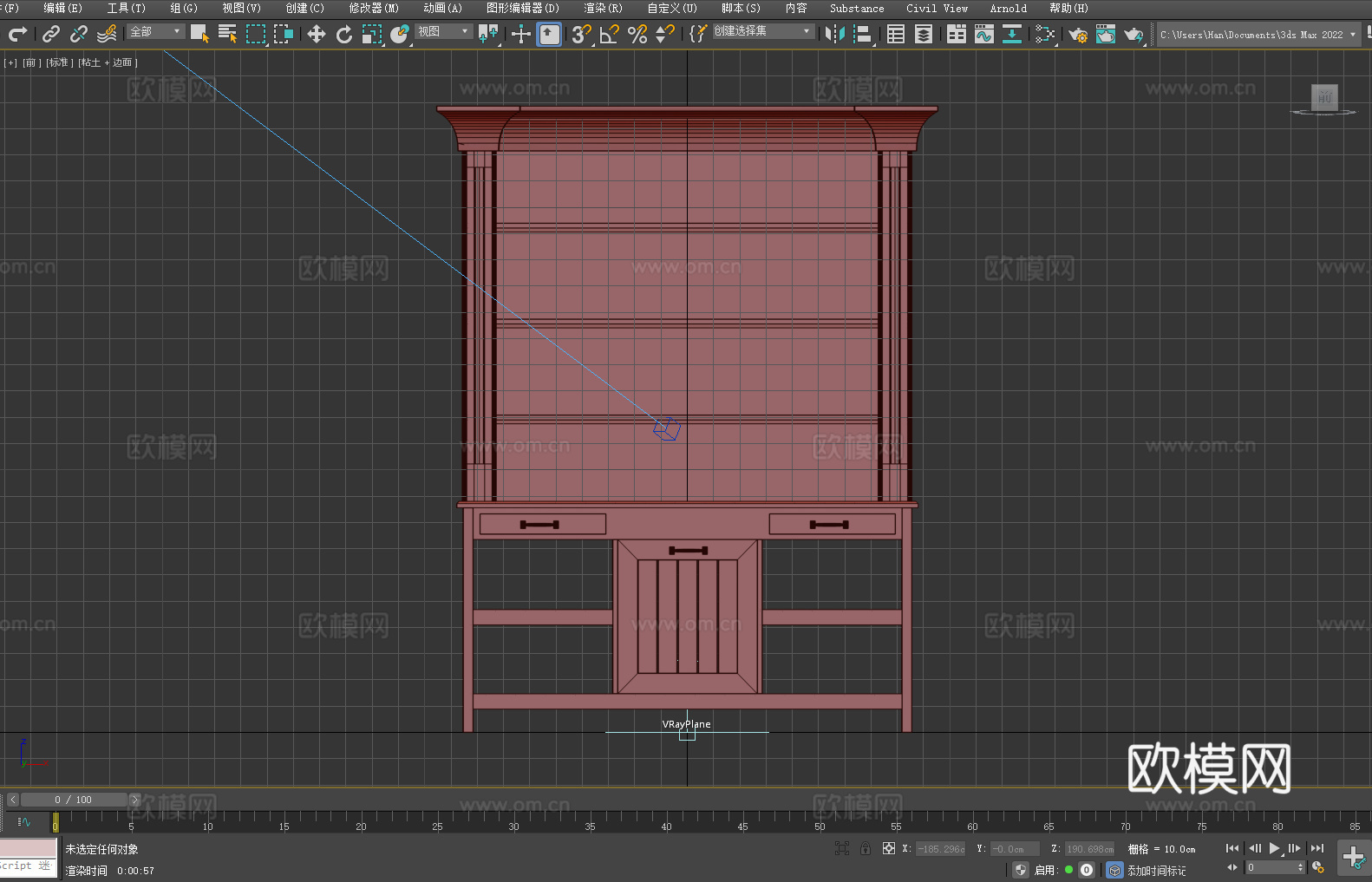Open the Rendered Frame Window icon
The height and width of the screenshot is (882, 1372).
pyautogui.click(x=1106, y=34)
